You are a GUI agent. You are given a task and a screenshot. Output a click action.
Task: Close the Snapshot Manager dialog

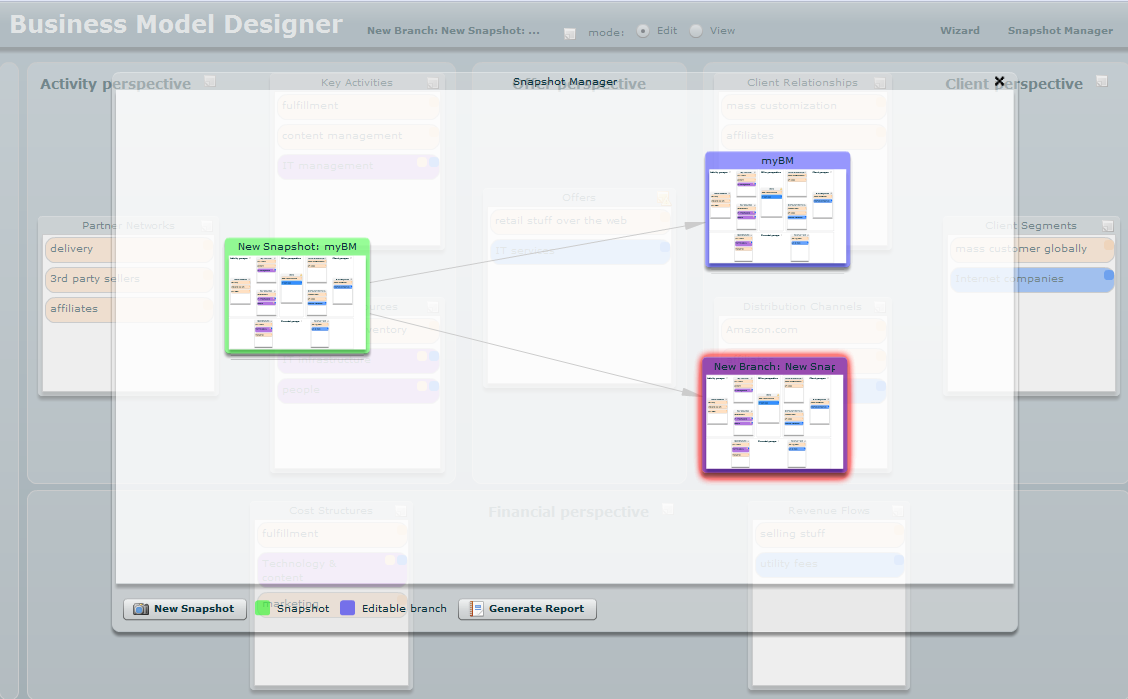pyautogui.click(x=999, y=82)
